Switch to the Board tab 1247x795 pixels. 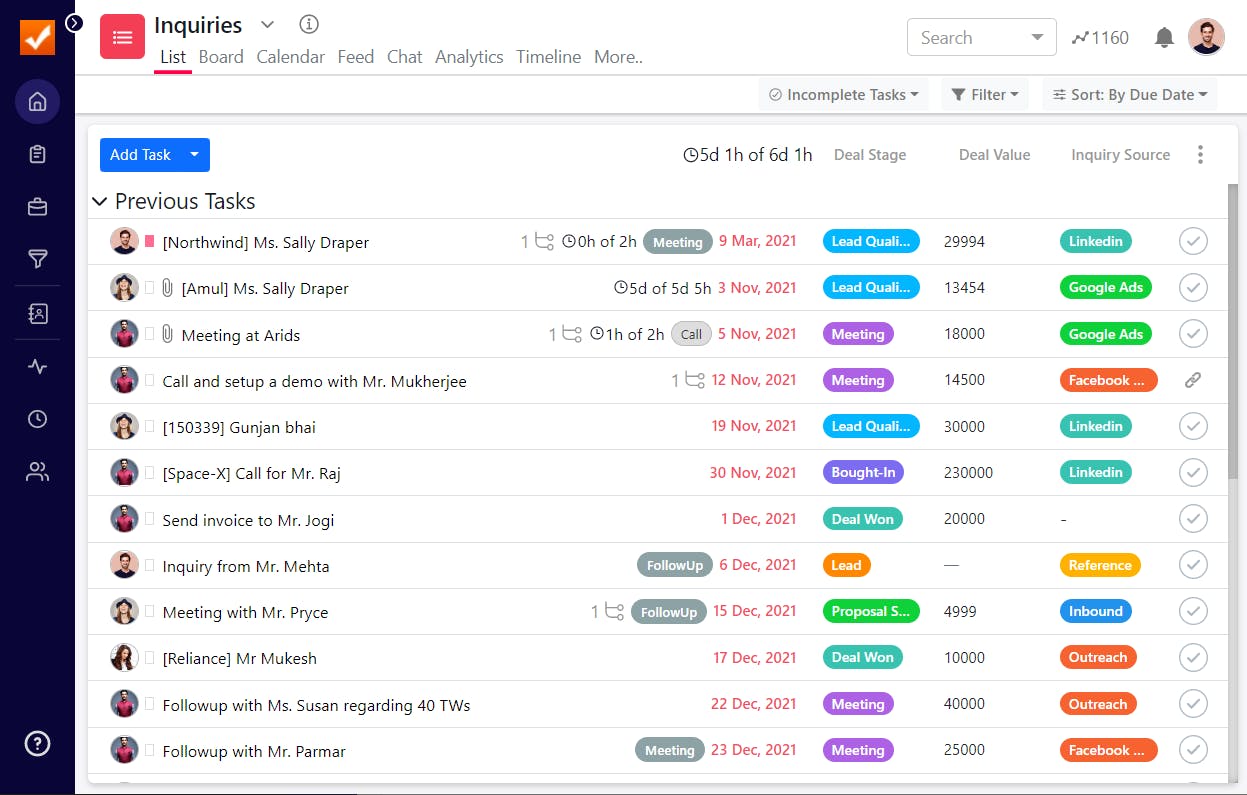(221, 57)
